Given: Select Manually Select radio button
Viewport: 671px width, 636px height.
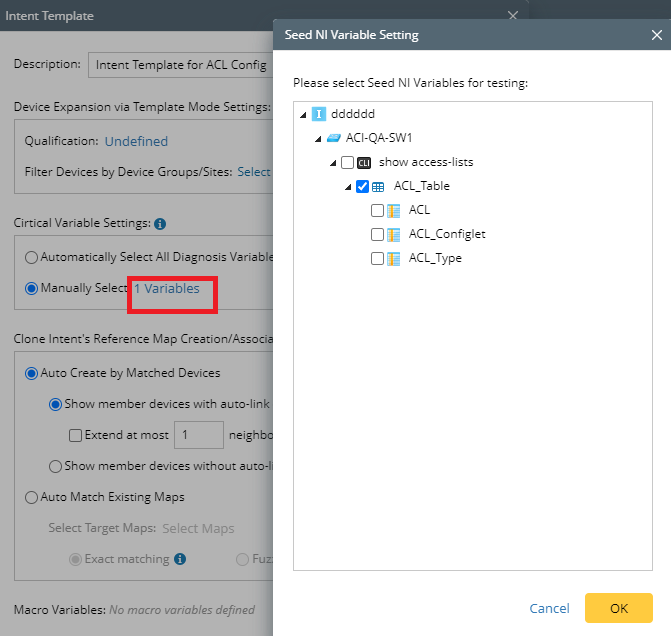Looking at the screenshot, I should [x=31, y=288].
